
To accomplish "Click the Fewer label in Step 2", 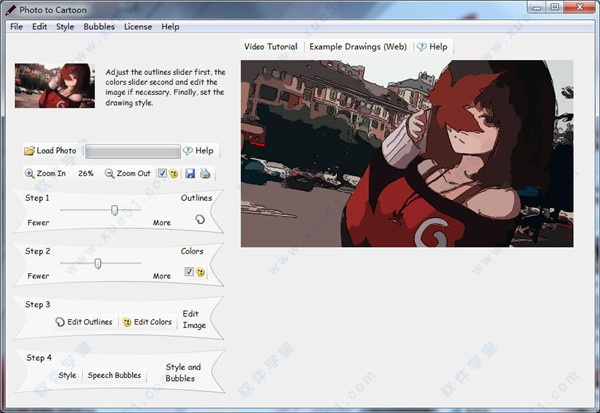I will click(x=38, y=276).
